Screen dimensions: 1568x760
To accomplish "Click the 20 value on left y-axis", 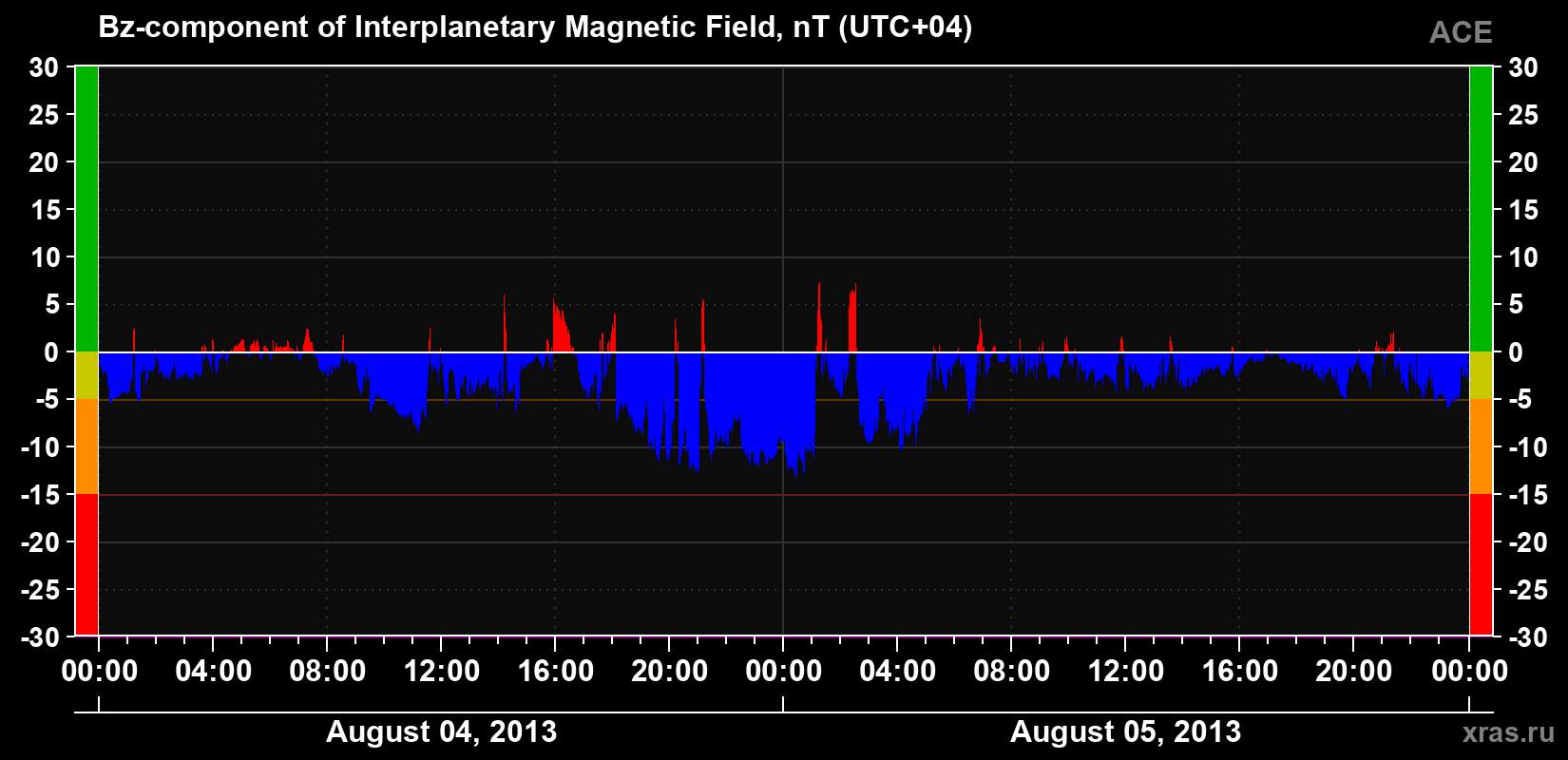I will pyautogui.click(x=44, y=162).
